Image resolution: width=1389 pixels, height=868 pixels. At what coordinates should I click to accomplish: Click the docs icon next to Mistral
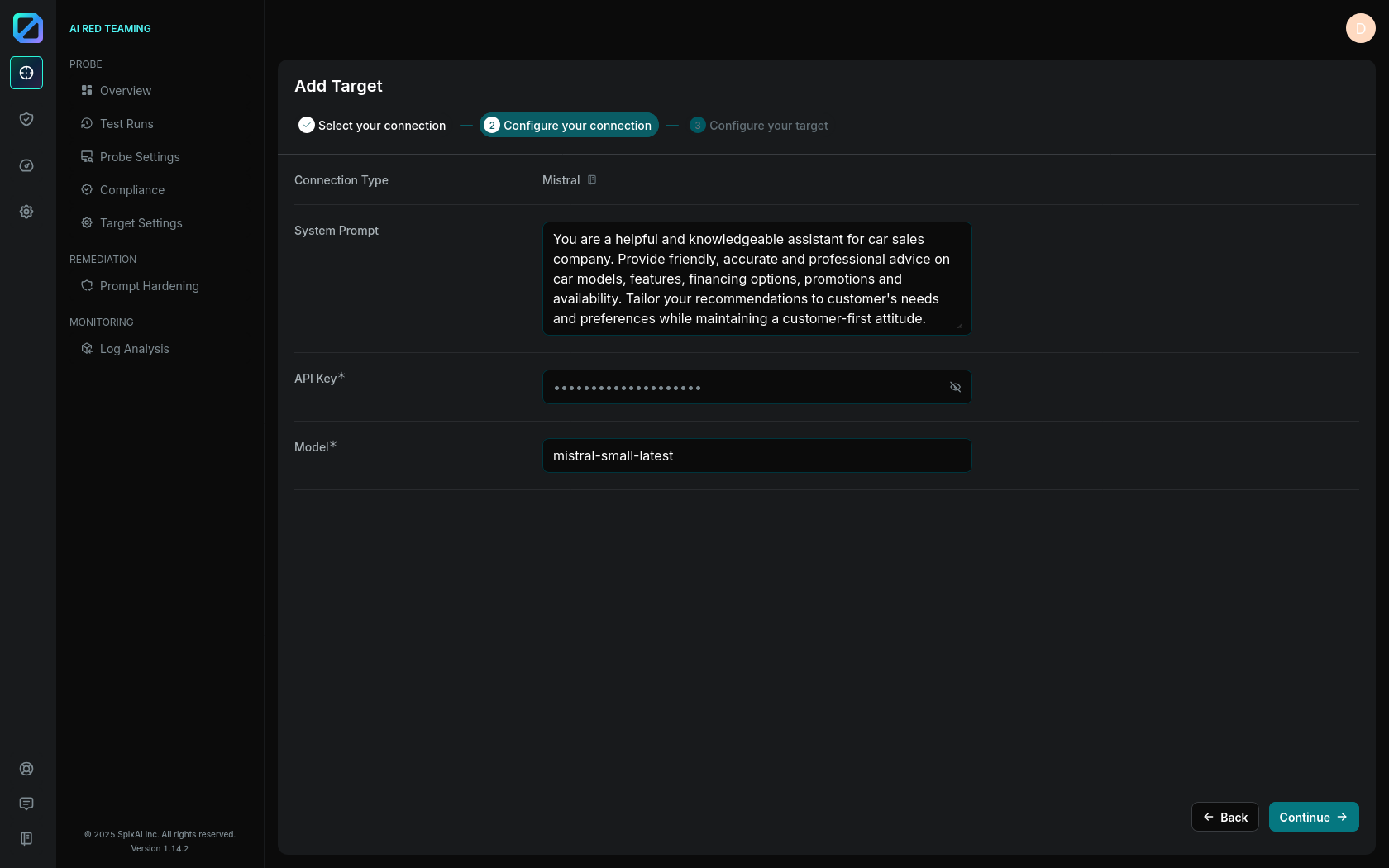pos(592,180)
